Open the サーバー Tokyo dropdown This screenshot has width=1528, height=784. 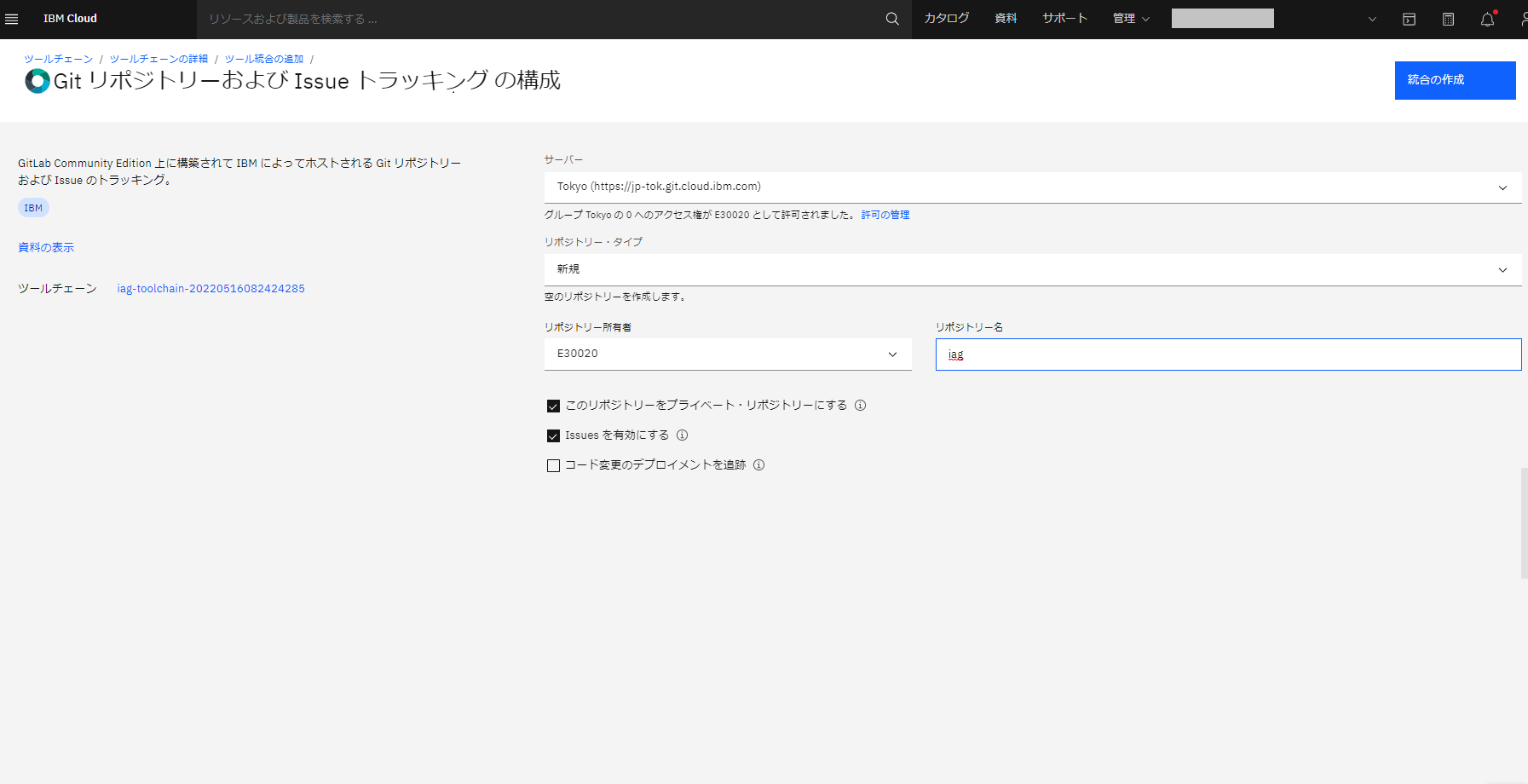tap(1033, 187)
